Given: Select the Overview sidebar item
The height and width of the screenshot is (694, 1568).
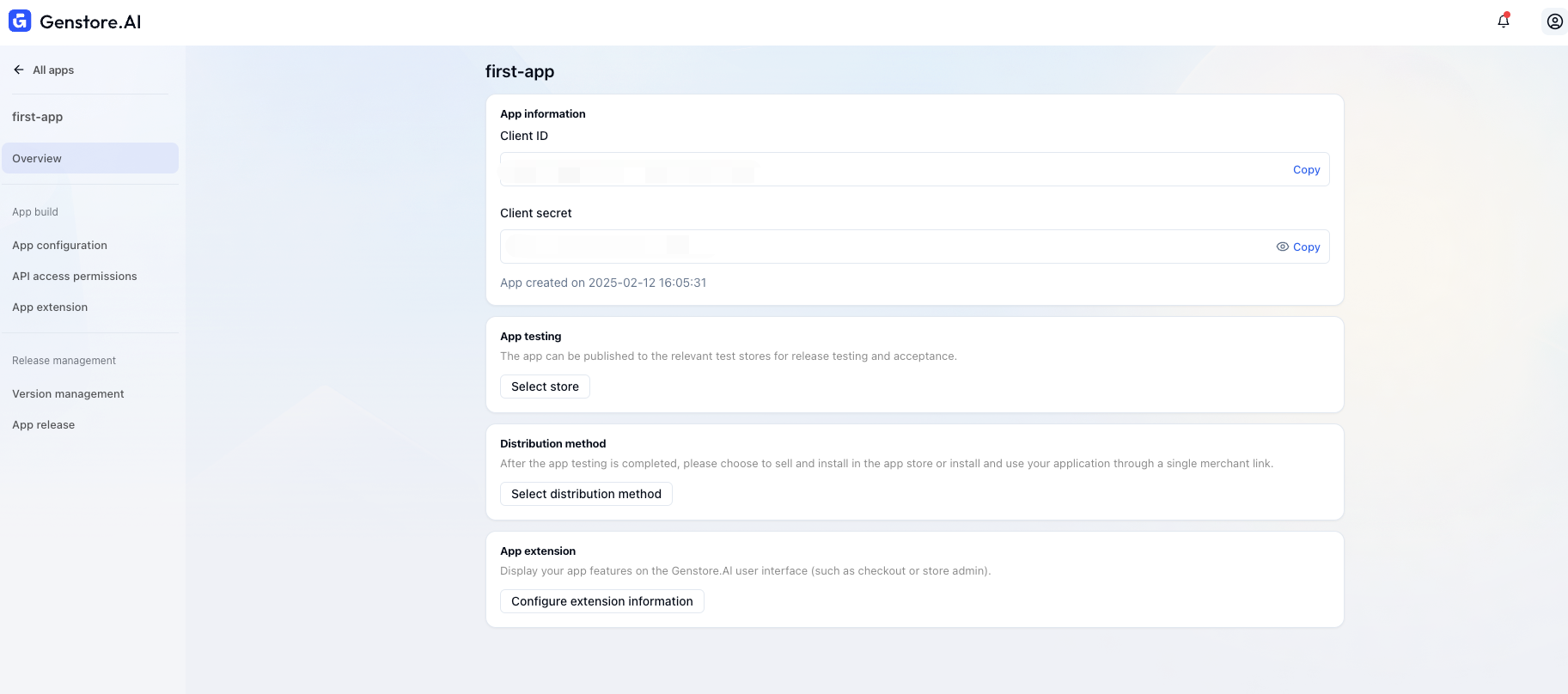Looking at the screenshot, I should [90, 158].
